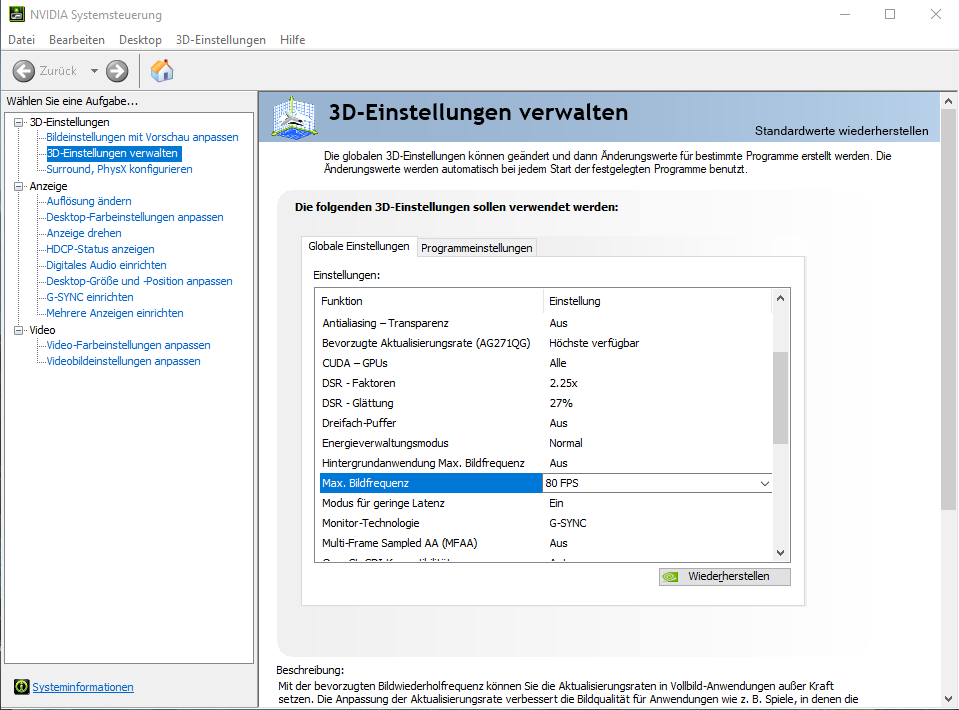
Task: Select the Energieverwaltungsmodus row
Action: tap(546, 443)
